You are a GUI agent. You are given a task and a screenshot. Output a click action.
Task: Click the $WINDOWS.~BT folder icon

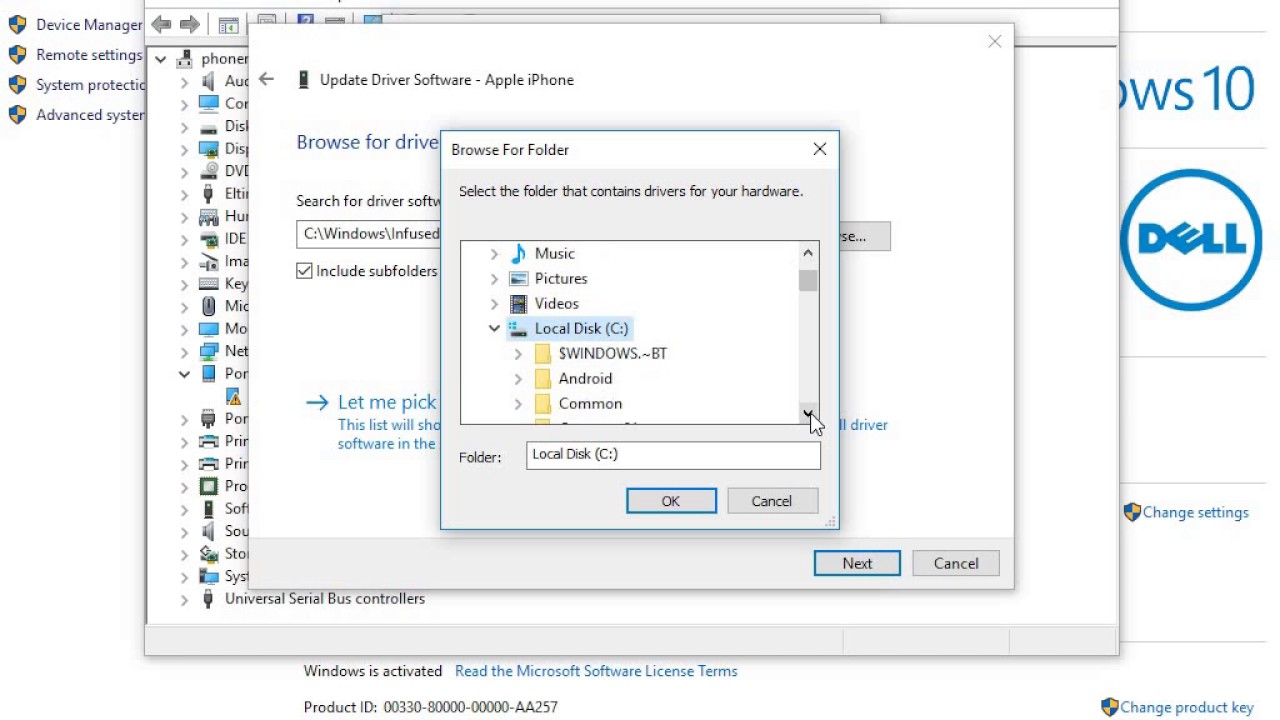click(x=543, y=354)
